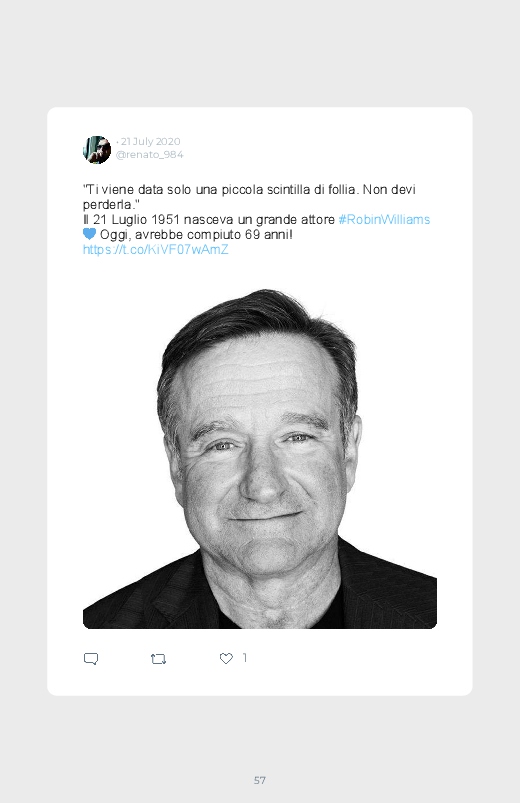
Task: Click the word "perderla." in the tweet
Action: pos(111,205)
